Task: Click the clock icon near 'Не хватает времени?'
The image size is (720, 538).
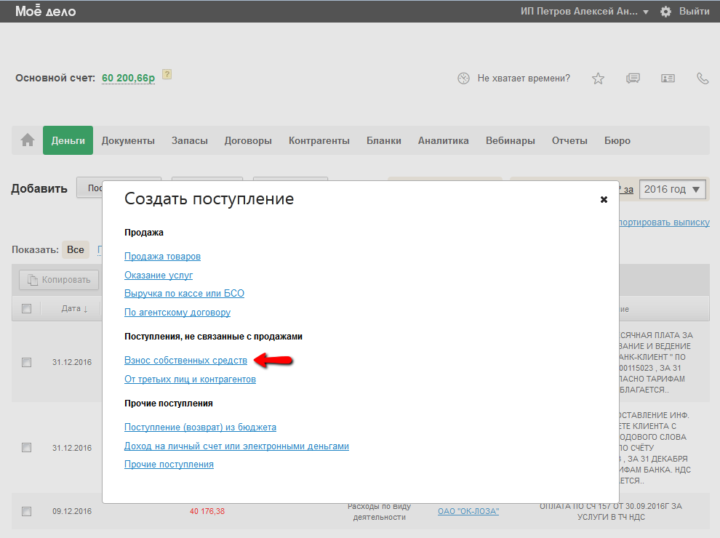Action: tap(464, 78)
